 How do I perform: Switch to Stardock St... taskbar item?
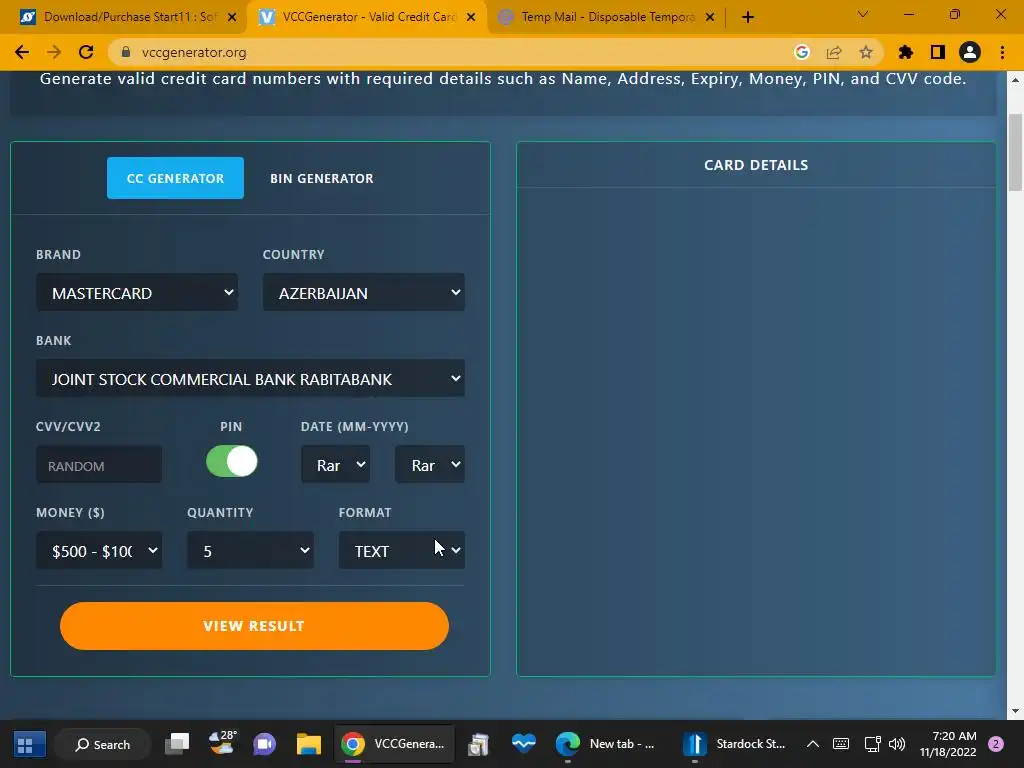pos(735,744)
